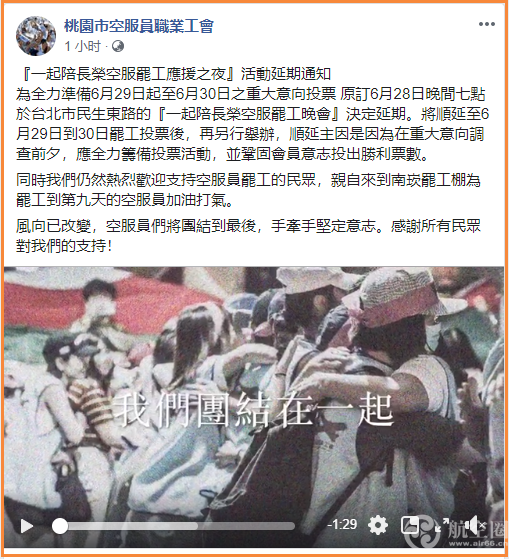Viewport: 509px width, 559px height.
Task: Click the 我們團結在一起 video caption
Action: (x=252, y=410)
